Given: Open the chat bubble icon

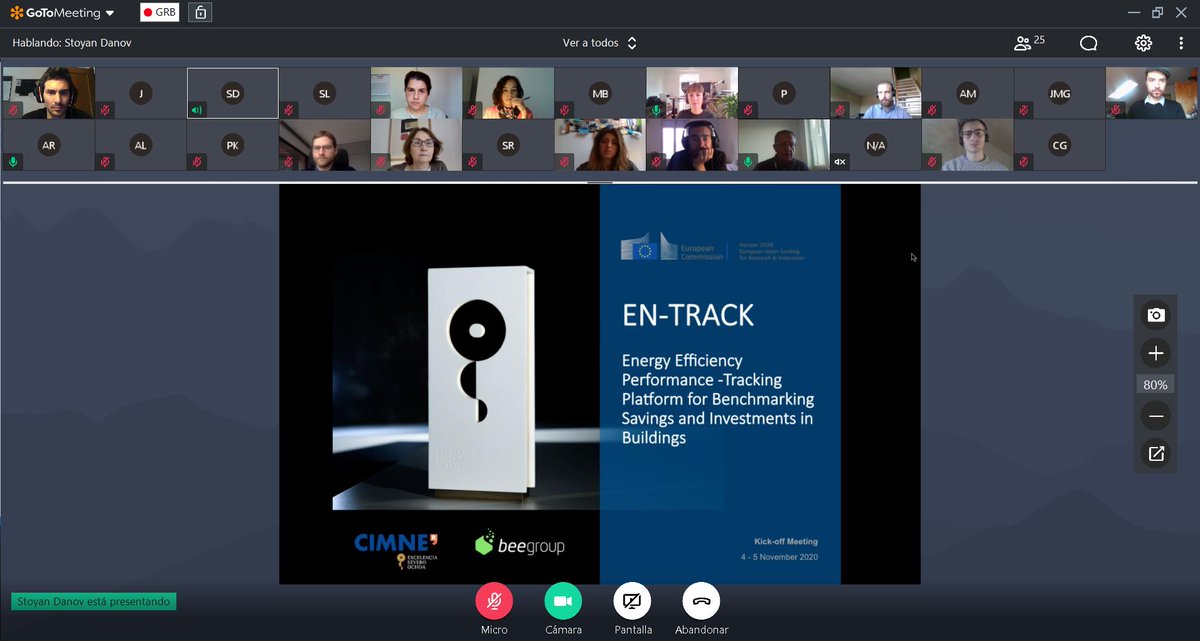Looking at the screenshot, I should point(1089,43).
